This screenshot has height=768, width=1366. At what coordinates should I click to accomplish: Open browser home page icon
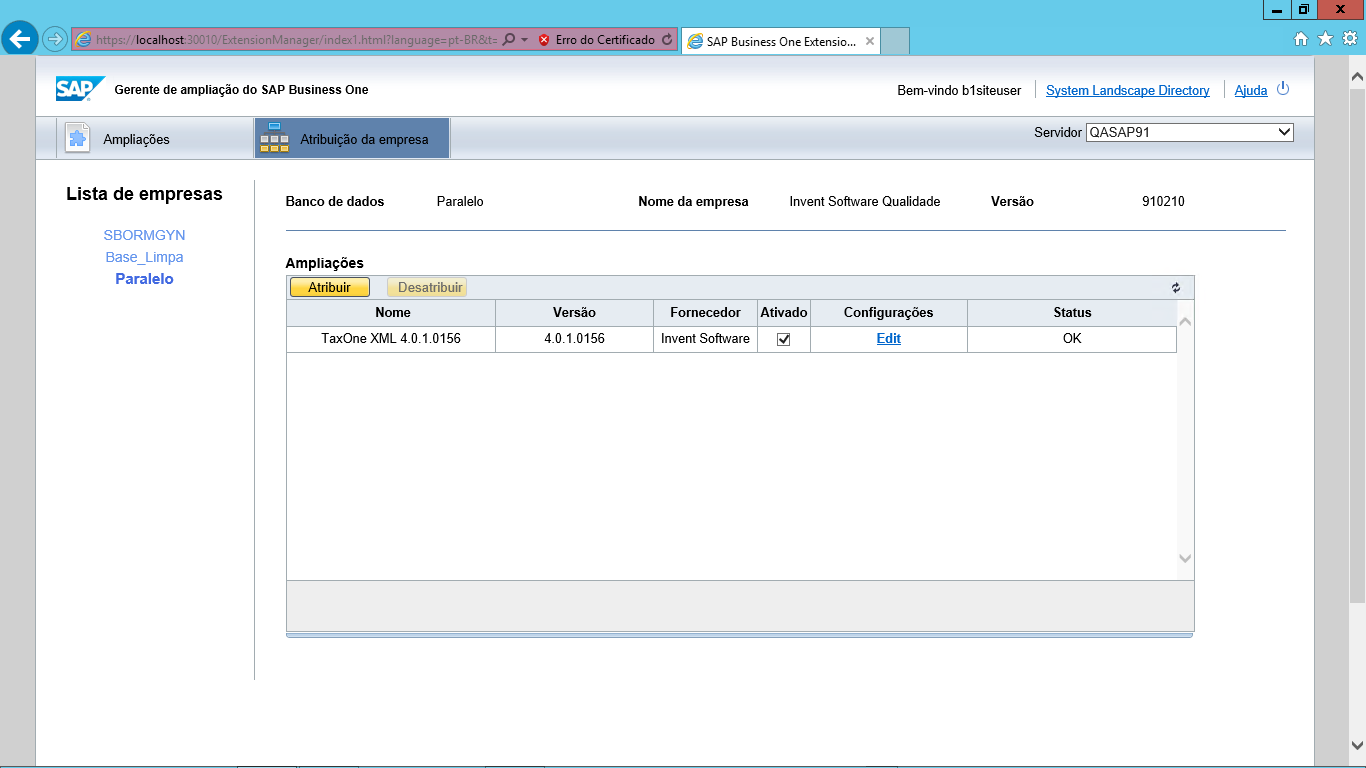(x=1301, y=39)
